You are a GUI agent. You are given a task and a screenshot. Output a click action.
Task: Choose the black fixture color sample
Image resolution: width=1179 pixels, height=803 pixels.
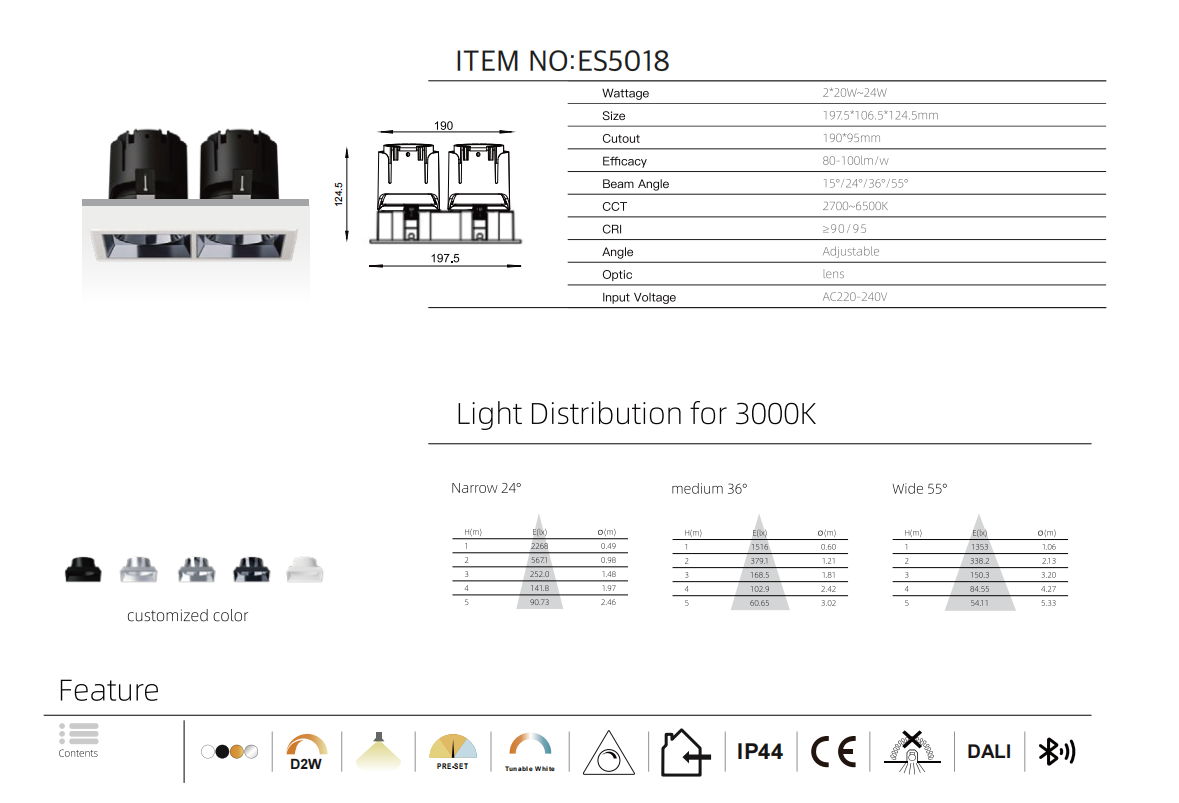click(83, 570)
